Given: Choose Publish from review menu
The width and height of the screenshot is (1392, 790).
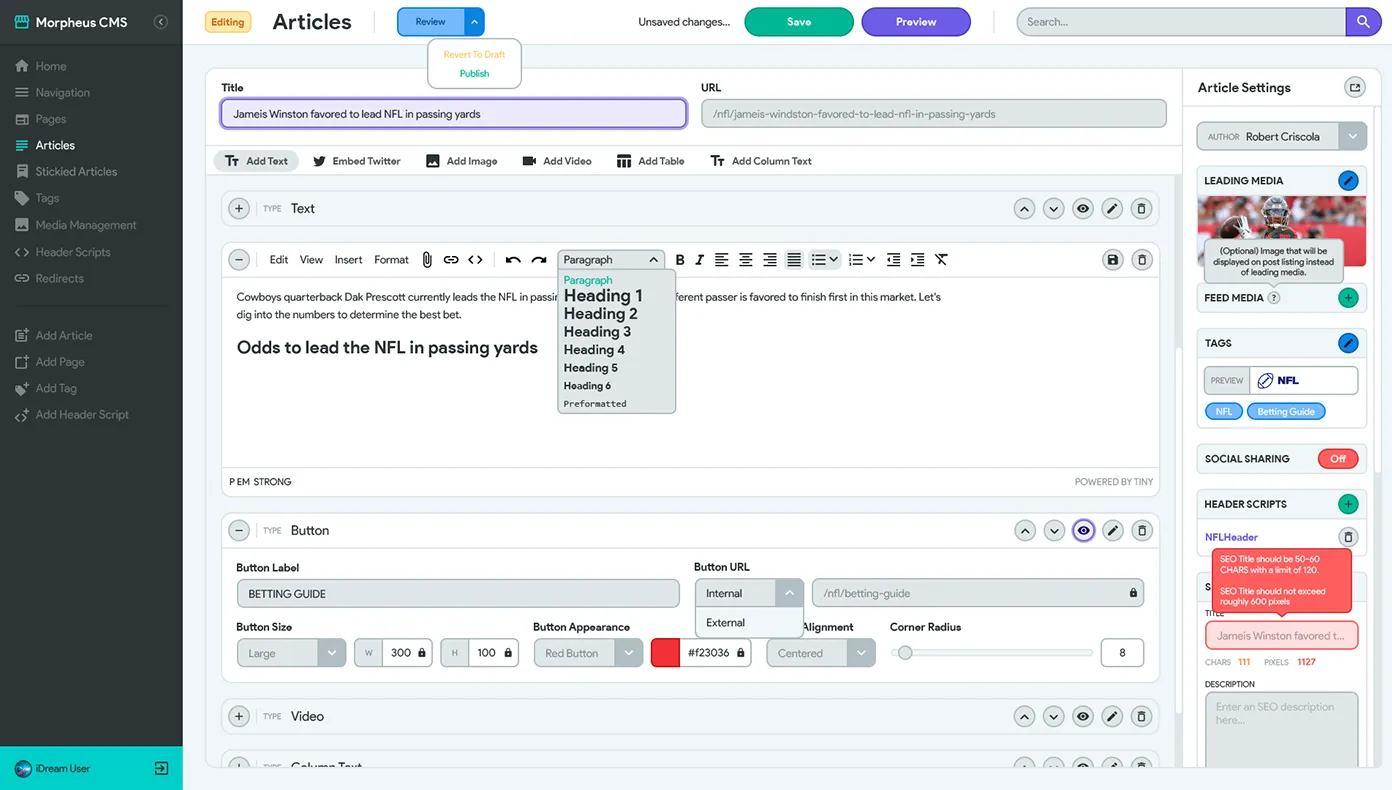Looking at the screenshot, I should [x=474, y=74].
